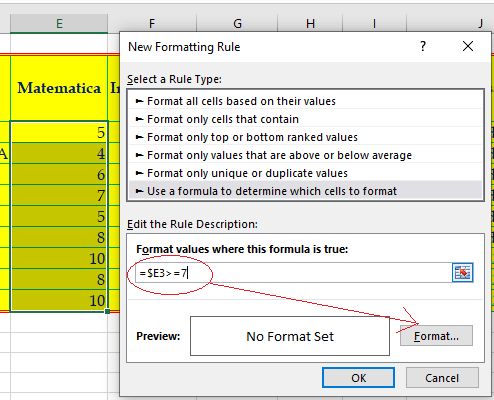494x400 pixels.
Task: Select 'Format all cells based on their values'
Action: tap(305, 101)
